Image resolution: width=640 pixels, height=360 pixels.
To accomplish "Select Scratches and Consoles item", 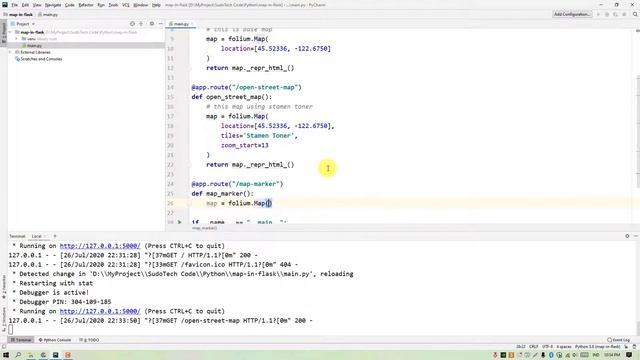I will pyautogui.click(x=38, y=59).
